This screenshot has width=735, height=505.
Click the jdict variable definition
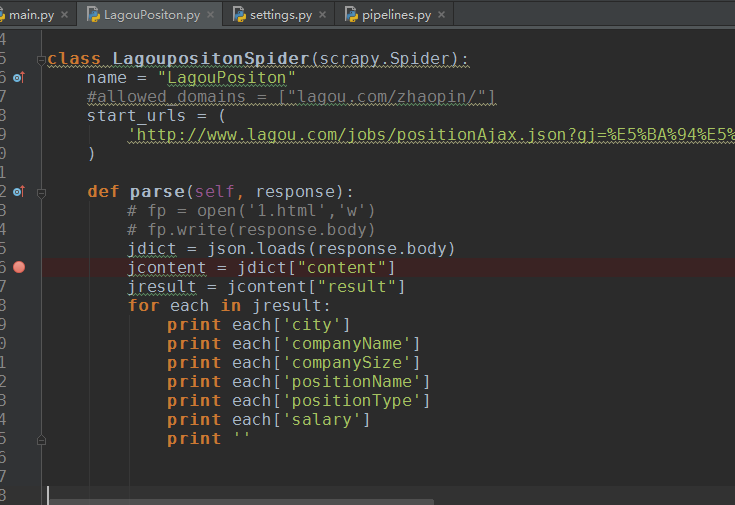tap(152, 249)
